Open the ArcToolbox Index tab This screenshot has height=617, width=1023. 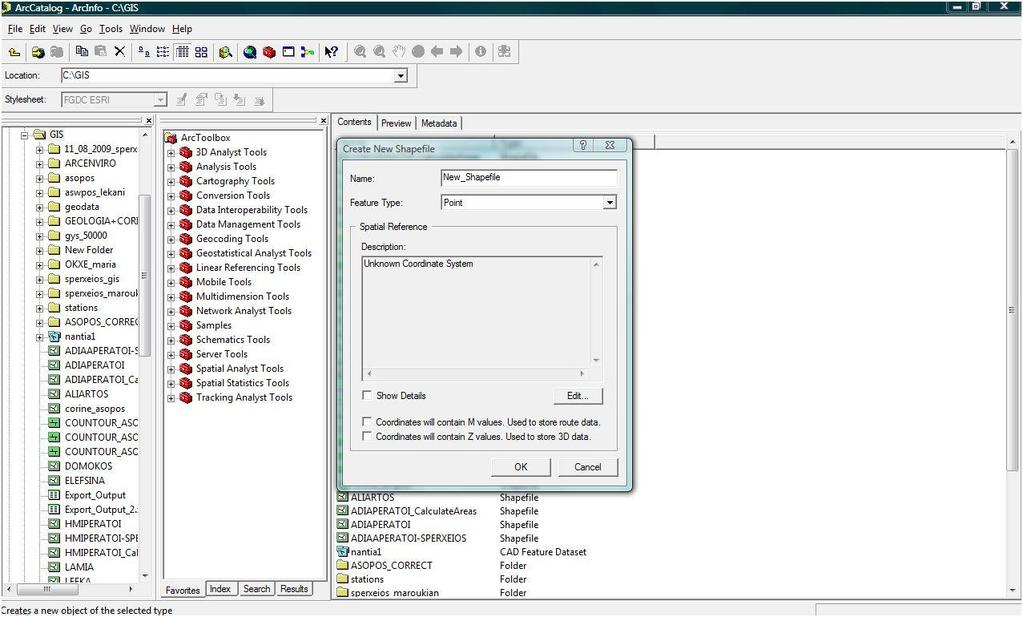pos(220,589)
